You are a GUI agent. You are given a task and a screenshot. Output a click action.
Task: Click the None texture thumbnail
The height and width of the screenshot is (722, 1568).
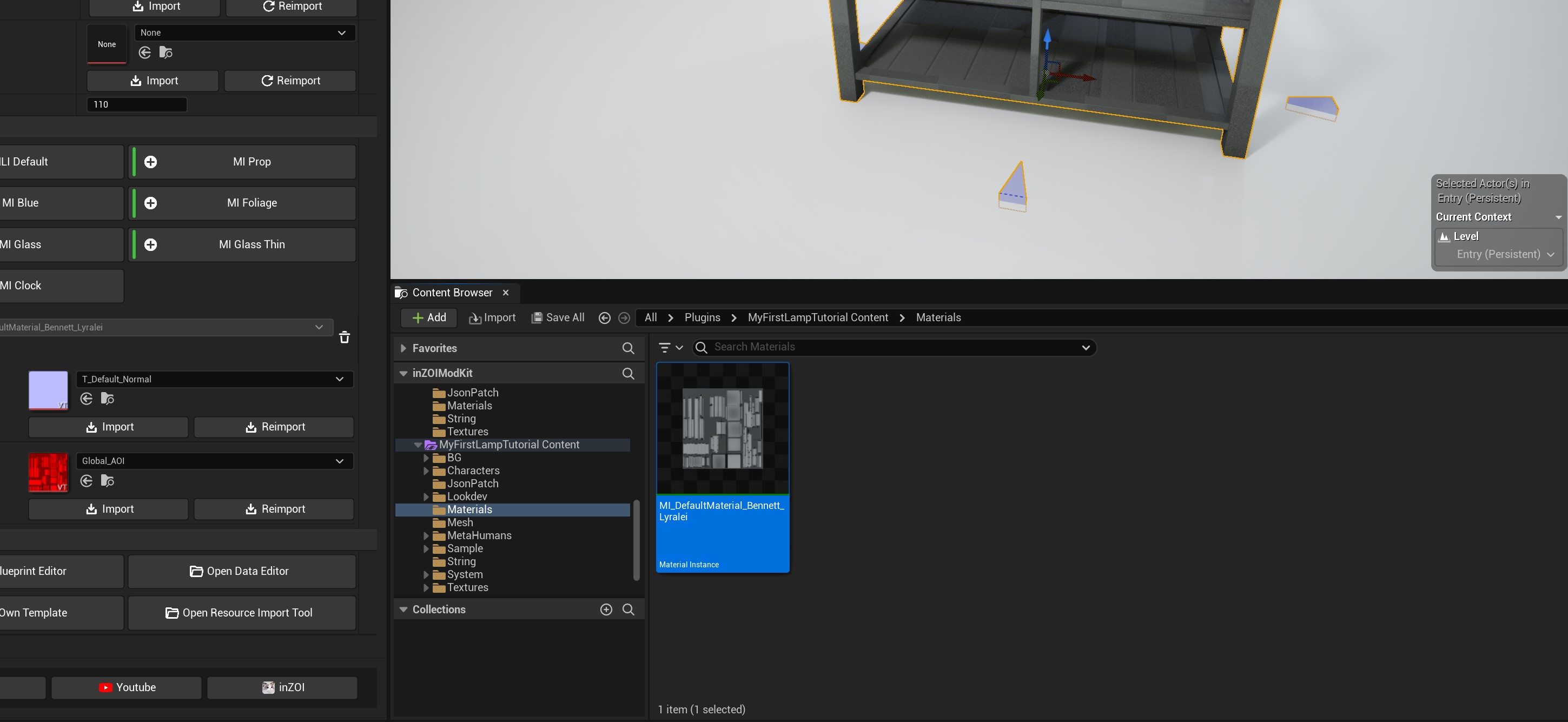[x=107, y=44]
